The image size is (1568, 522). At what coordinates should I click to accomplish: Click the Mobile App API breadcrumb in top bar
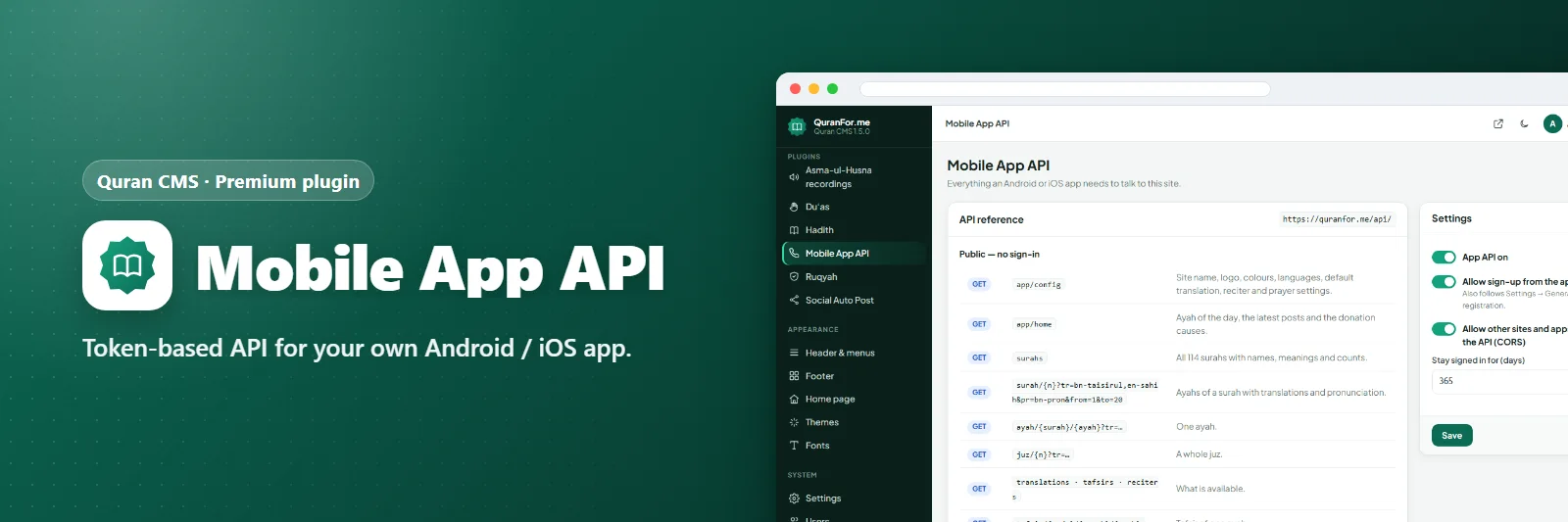point(977,123)
